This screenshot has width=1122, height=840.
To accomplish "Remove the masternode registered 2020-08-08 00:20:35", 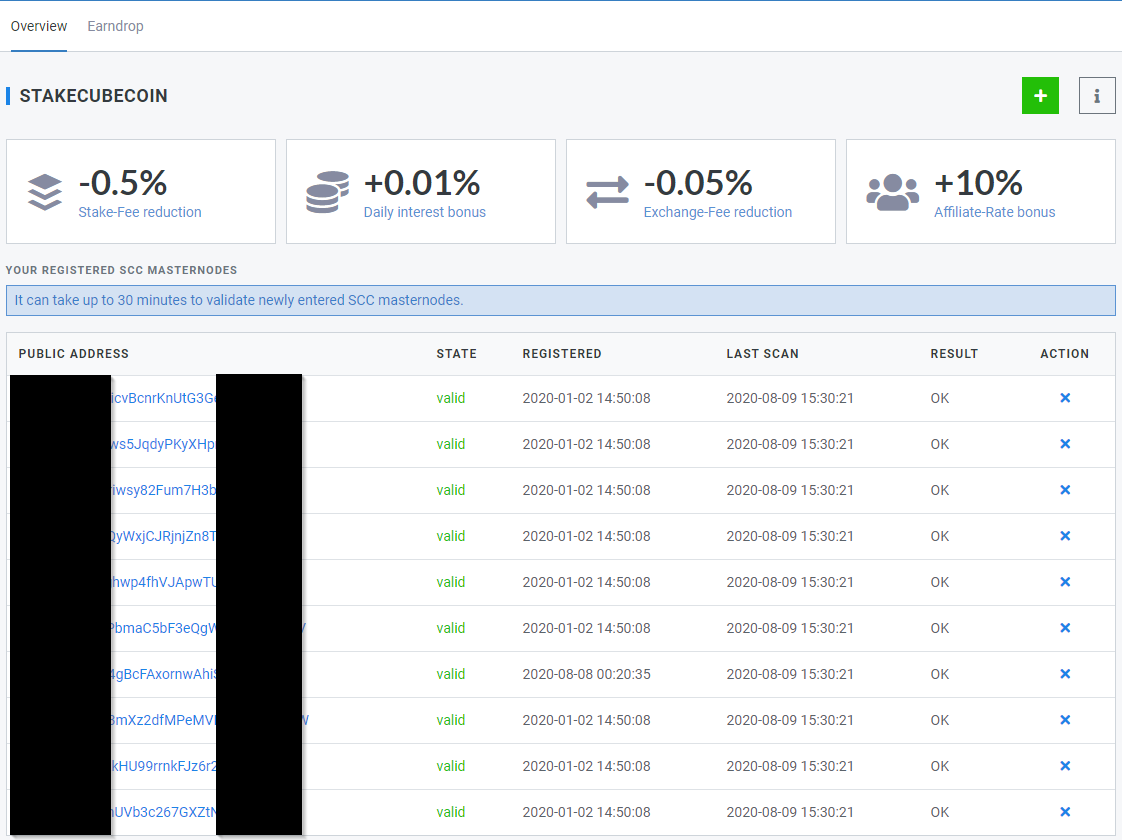I will [x=1065, y=674].
